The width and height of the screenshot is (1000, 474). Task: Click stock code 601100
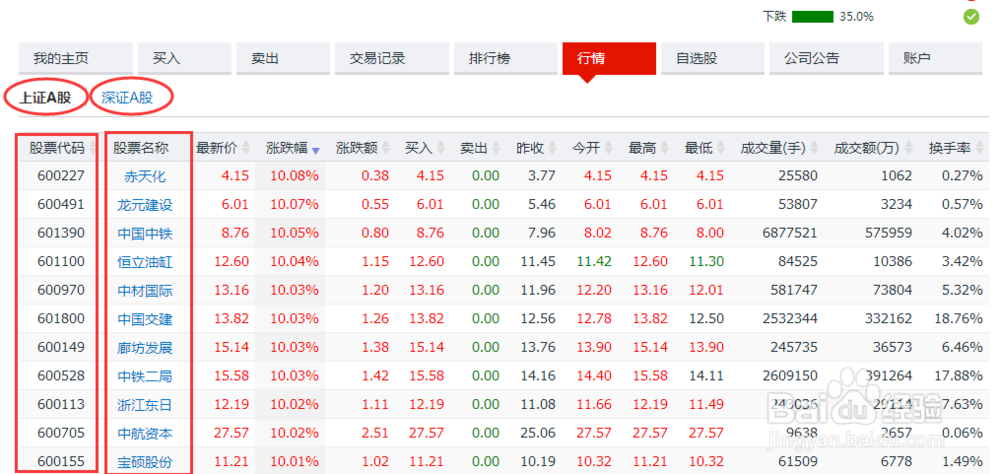61,261
